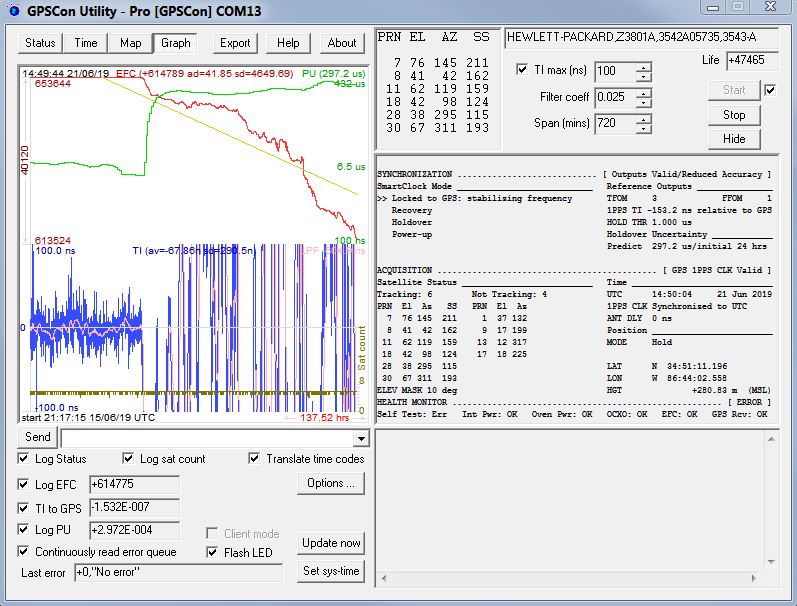The height and width of the screenshot is (606, 797).
Task: Click the TI max value field showing 100
Action: coord(614,71)
